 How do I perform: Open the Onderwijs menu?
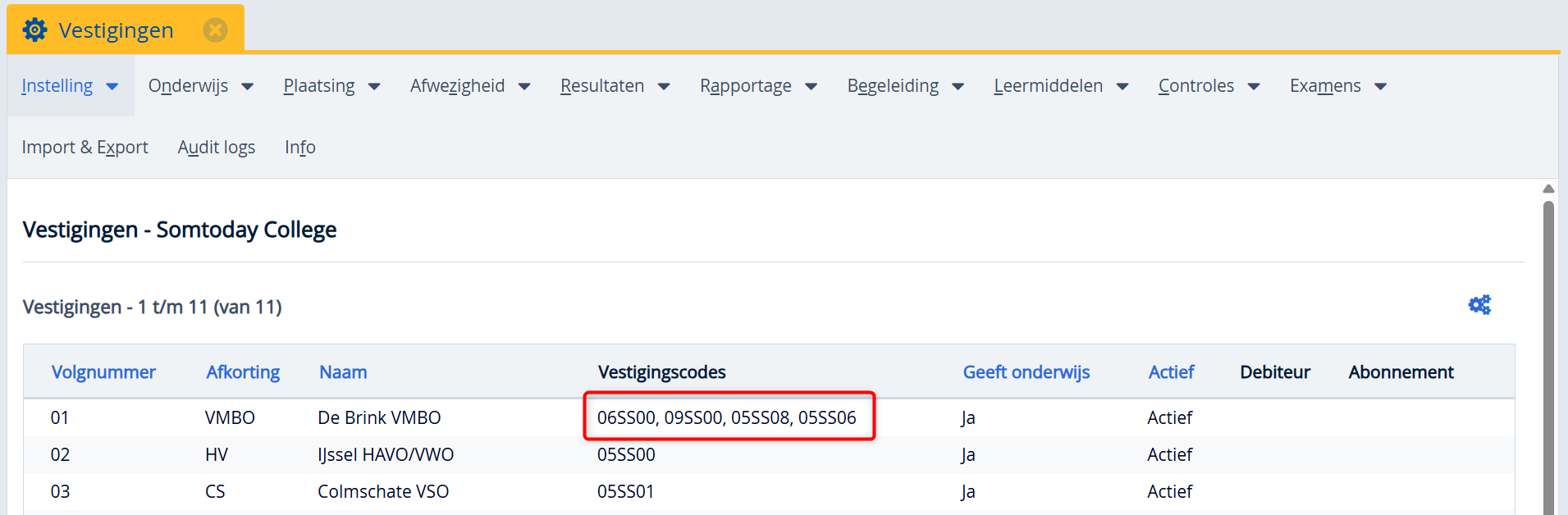[x=200, y=86]
